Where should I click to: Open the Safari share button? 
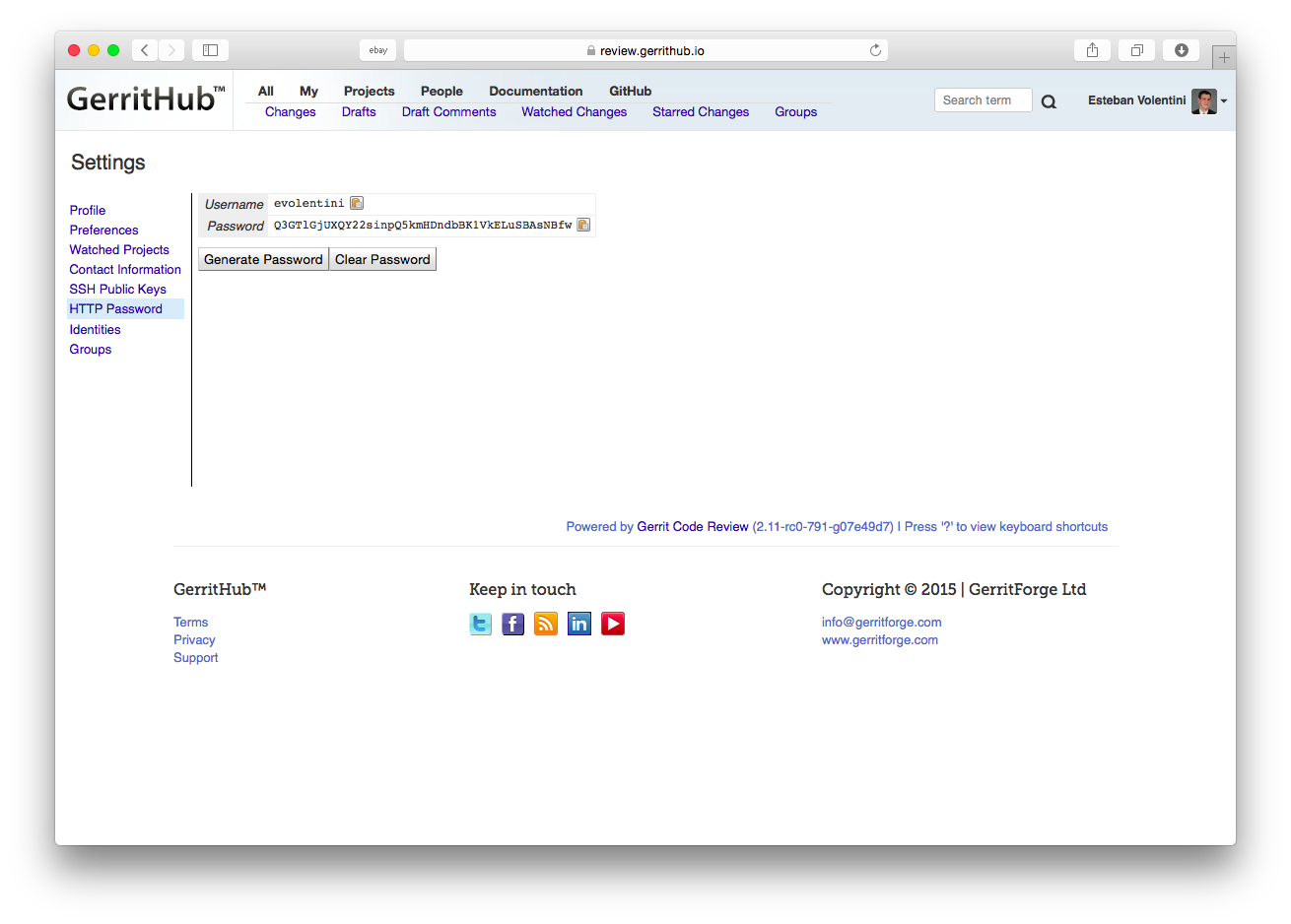tap(1092, 50)
